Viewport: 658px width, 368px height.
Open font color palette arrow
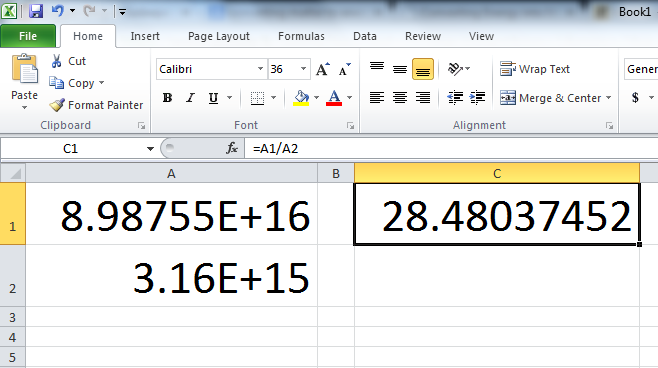coord(350,98)
